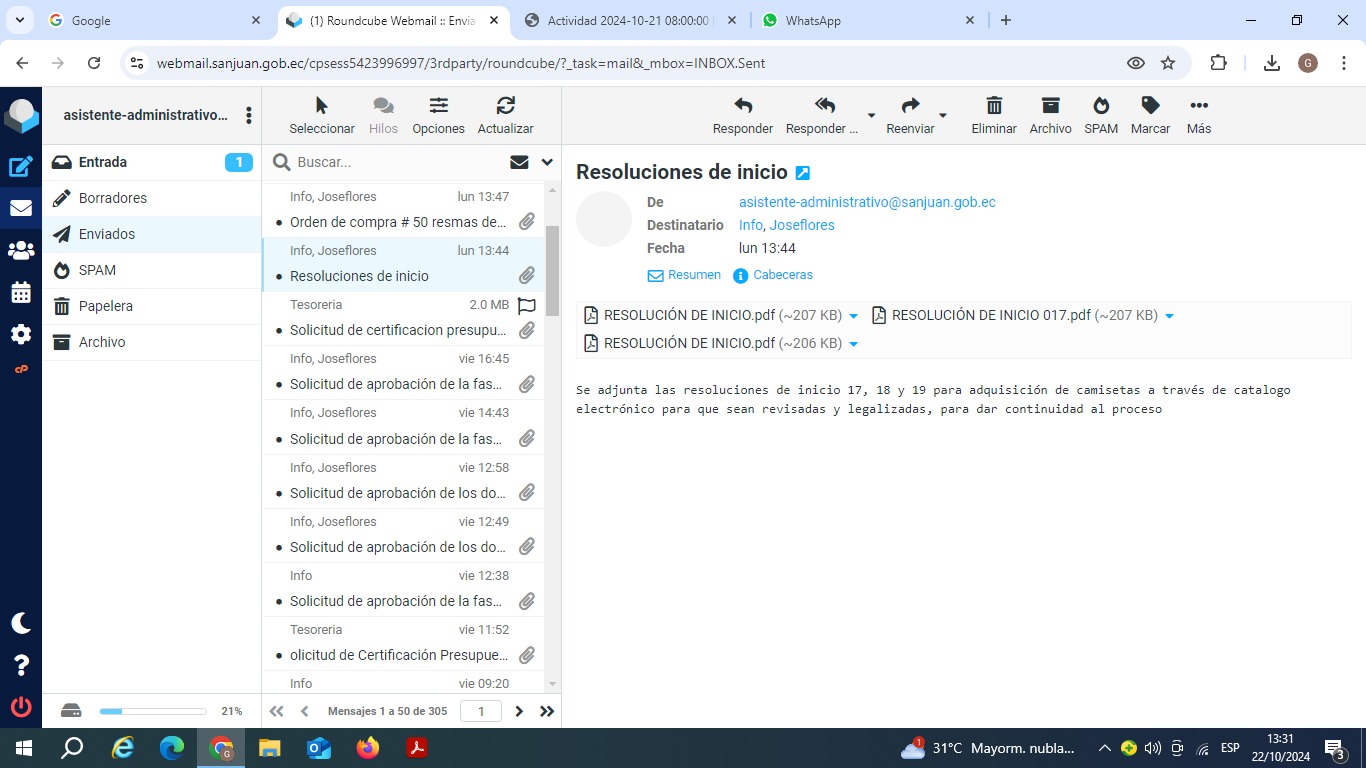
Task: Click the message list vertical scrollbar
Action: [552, 270]
